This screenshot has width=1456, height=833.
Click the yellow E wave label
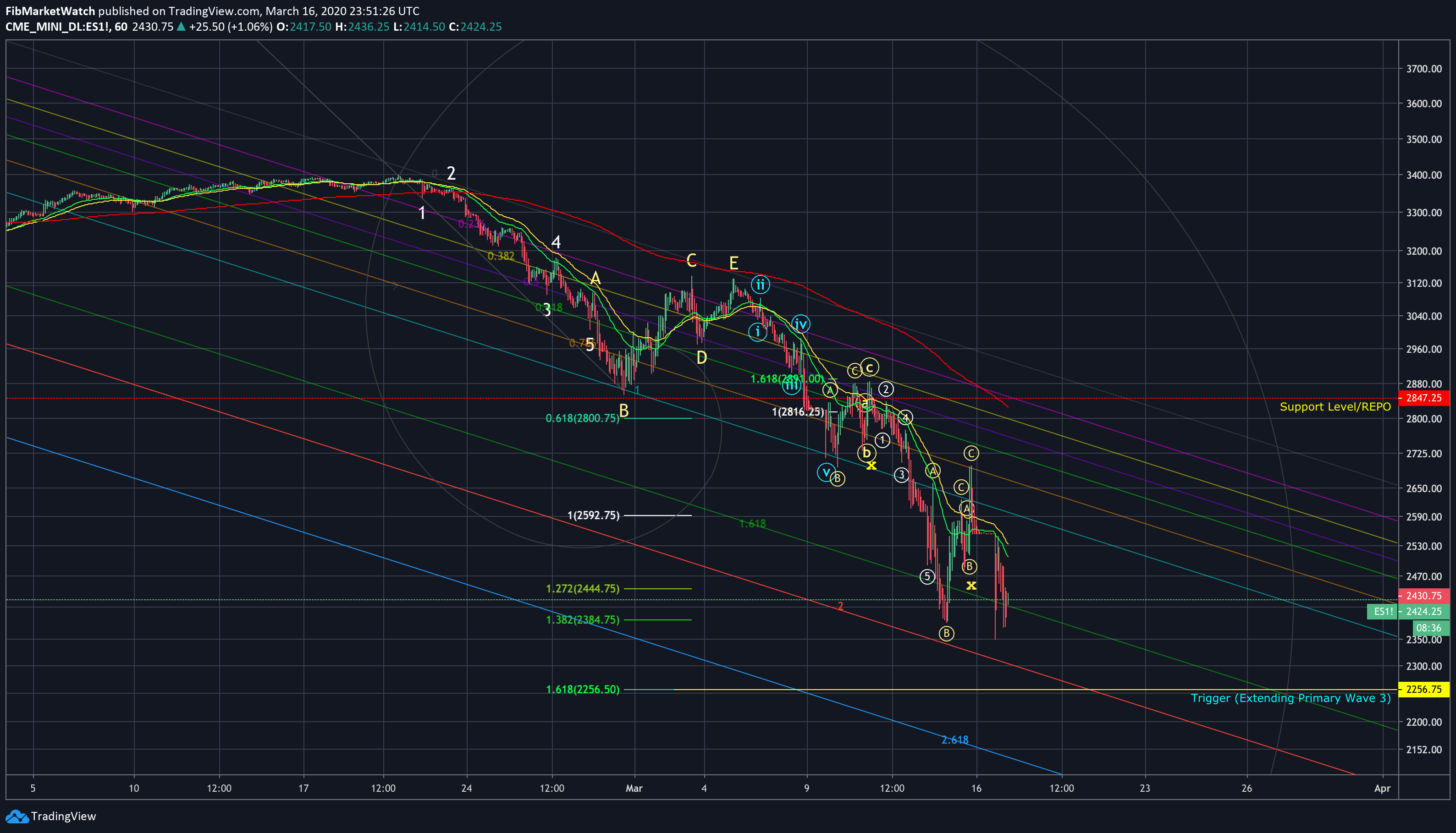click(x=734, y=263)
